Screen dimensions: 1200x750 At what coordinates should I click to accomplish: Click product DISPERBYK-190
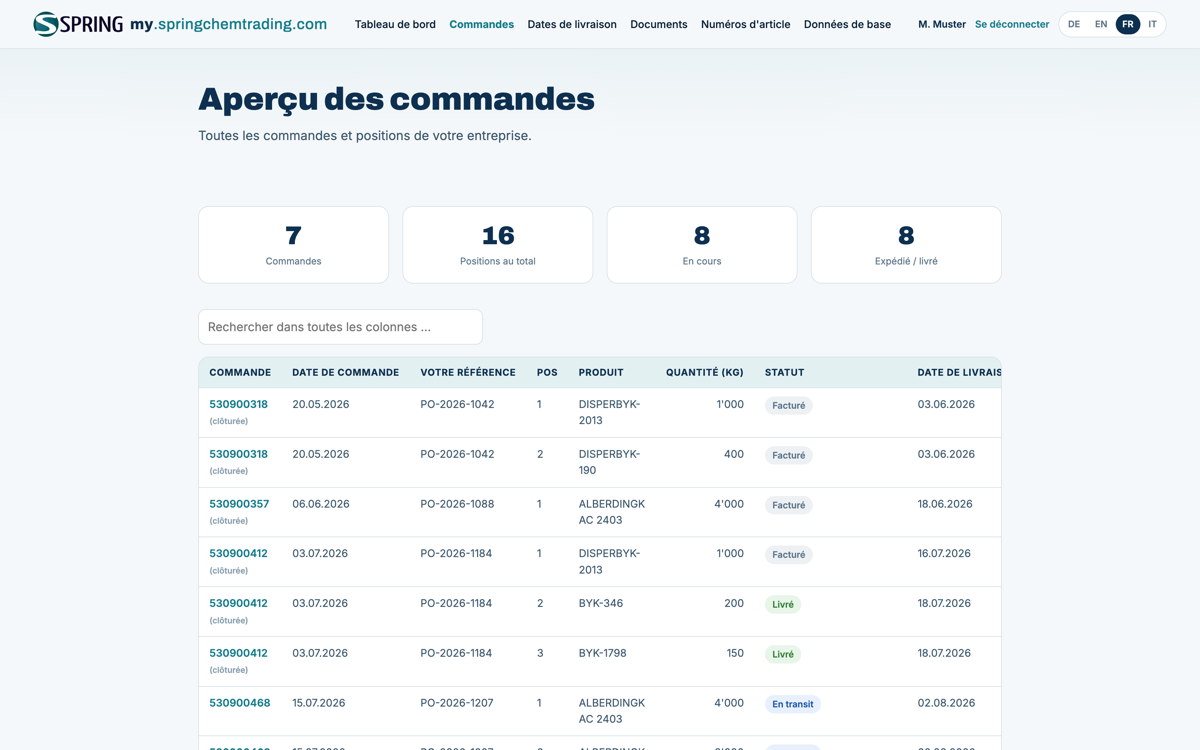click(609, 462)
